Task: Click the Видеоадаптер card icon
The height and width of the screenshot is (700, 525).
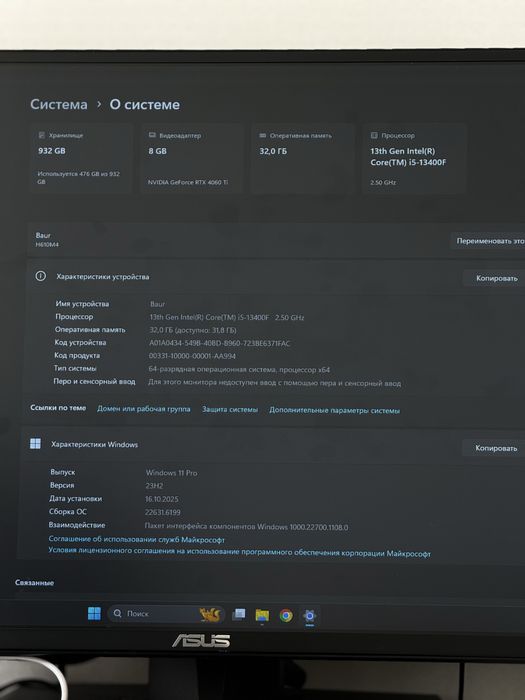Action: [x=152, y=135]
